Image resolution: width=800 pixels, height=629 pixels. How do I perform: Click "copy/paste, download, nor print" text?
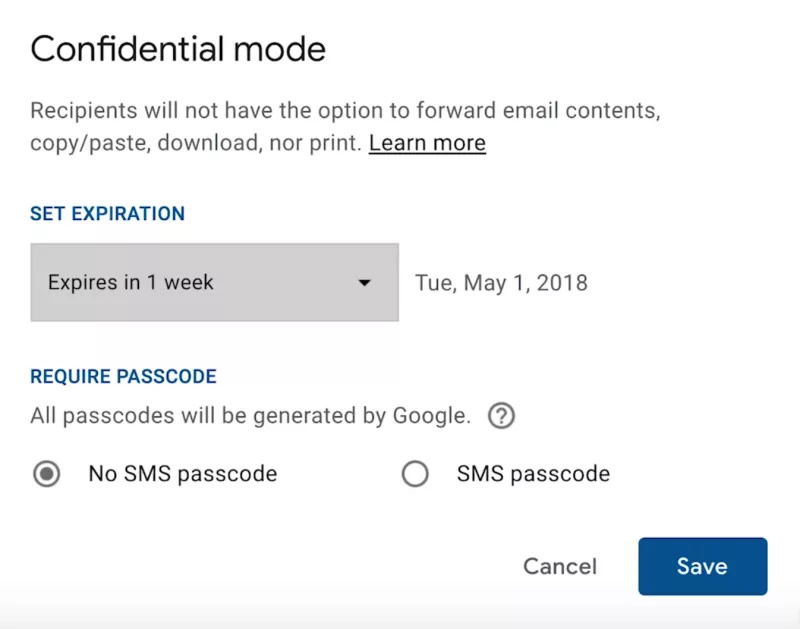coord(195,143)
